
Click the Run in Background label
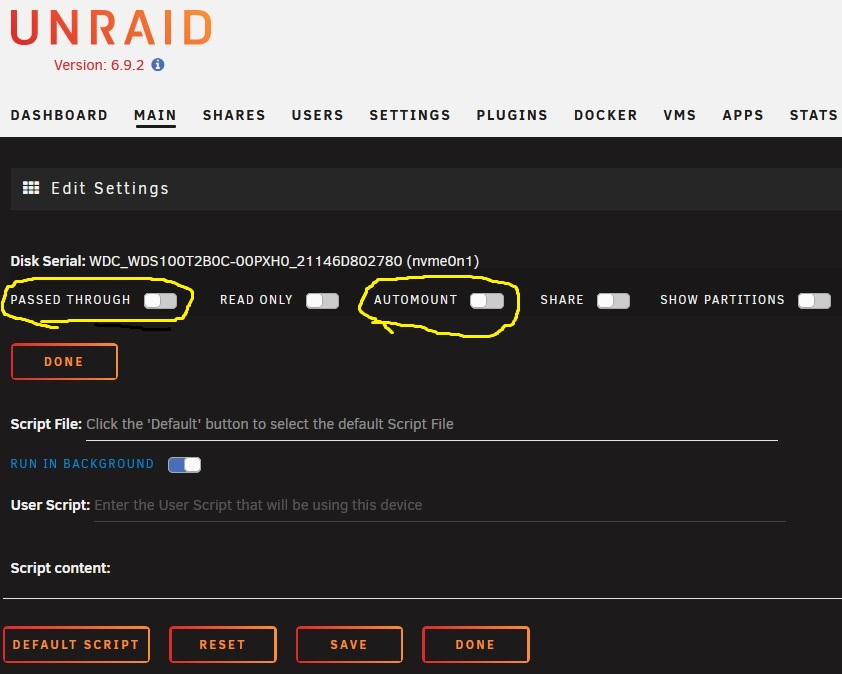pos(82,463)
